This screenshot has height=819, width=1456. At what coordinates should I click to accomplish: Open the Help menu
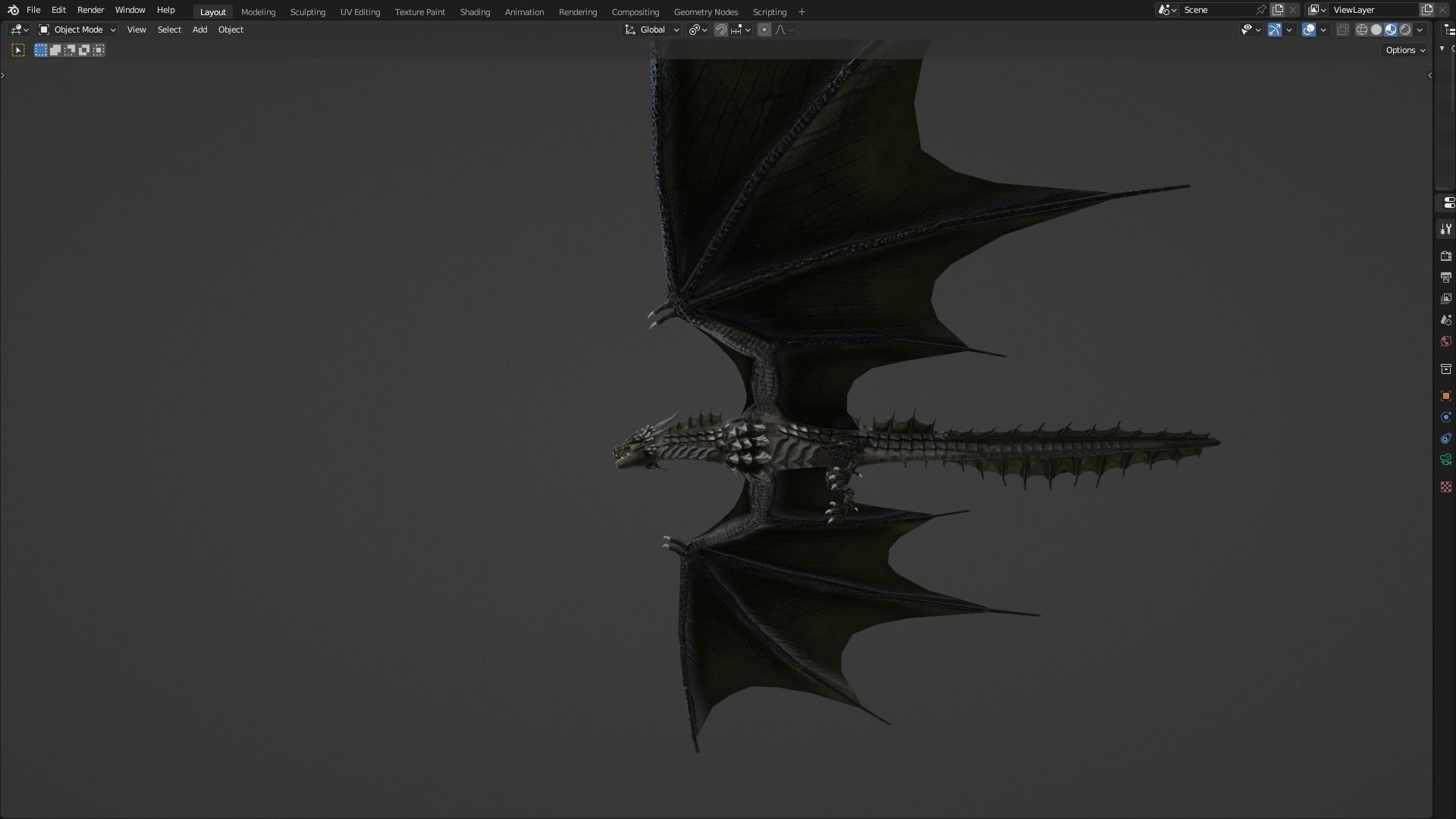[165, 10]
